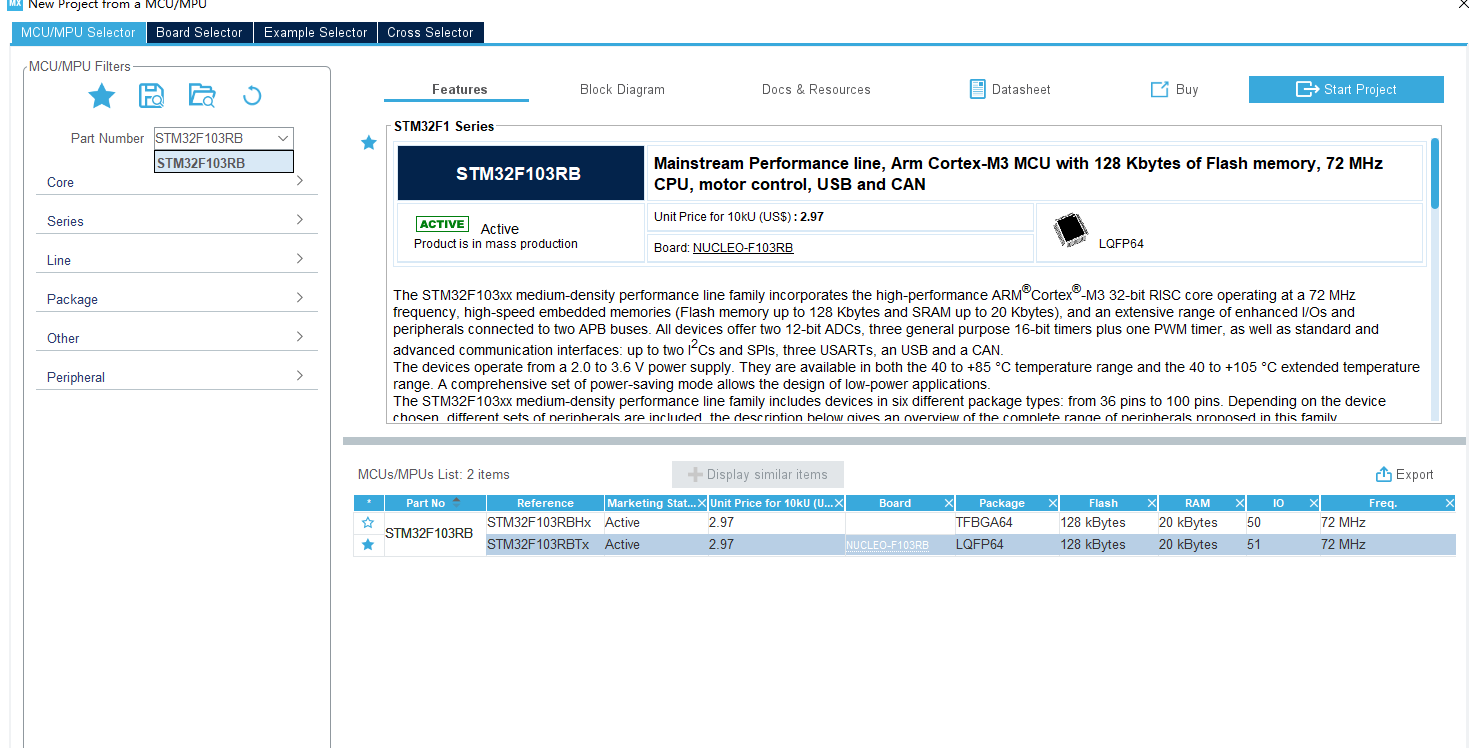Open Docs & Resources tab
Screen dimensions: 1472x748
pos(816,89)
